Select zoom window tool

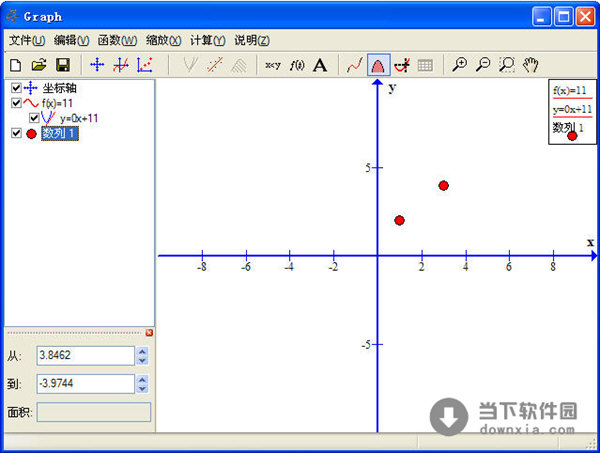tap(507, 65)
